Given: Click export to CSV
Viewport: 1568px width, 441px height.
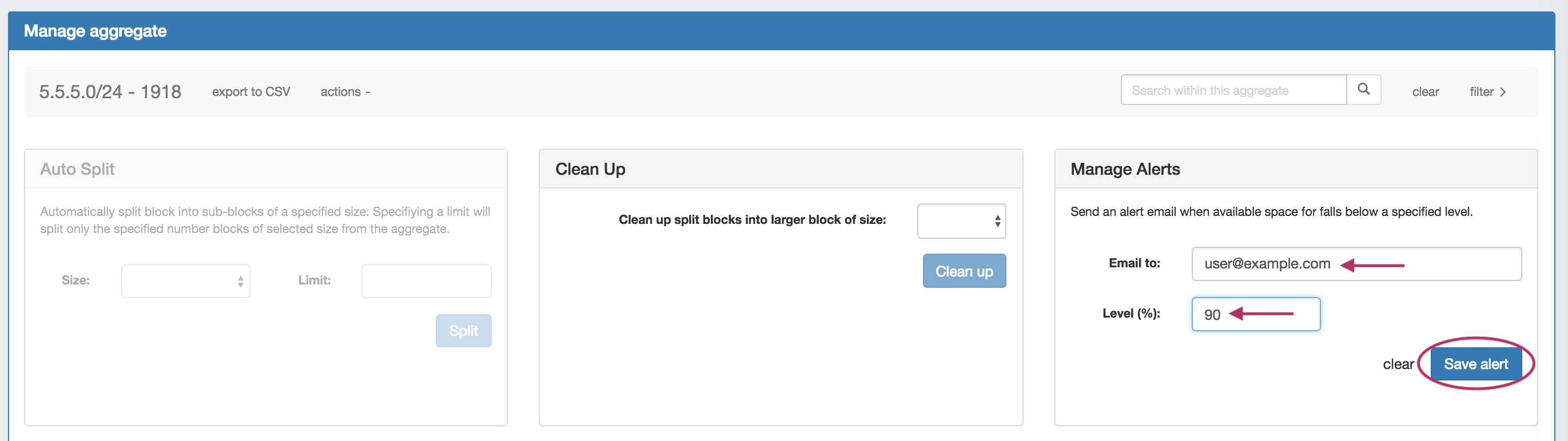Looking at the screenshot, I should (x=251, y=92).
